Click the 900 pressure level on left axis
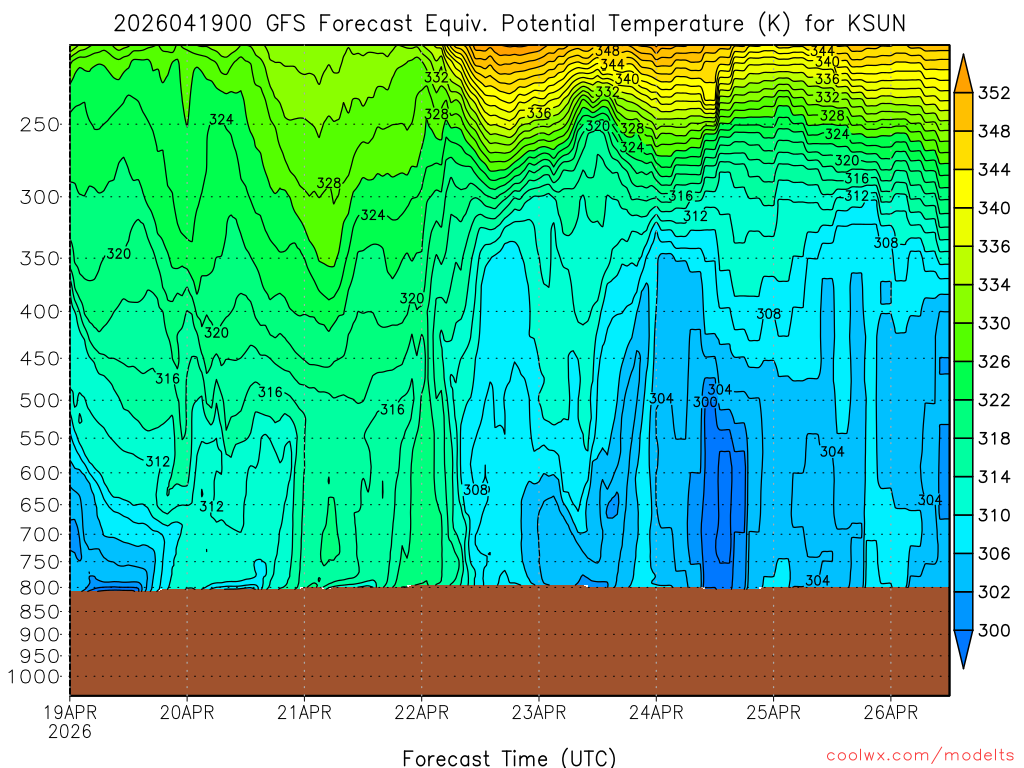The width and height of the screenshot is (1024, 768). click(40, 634)
